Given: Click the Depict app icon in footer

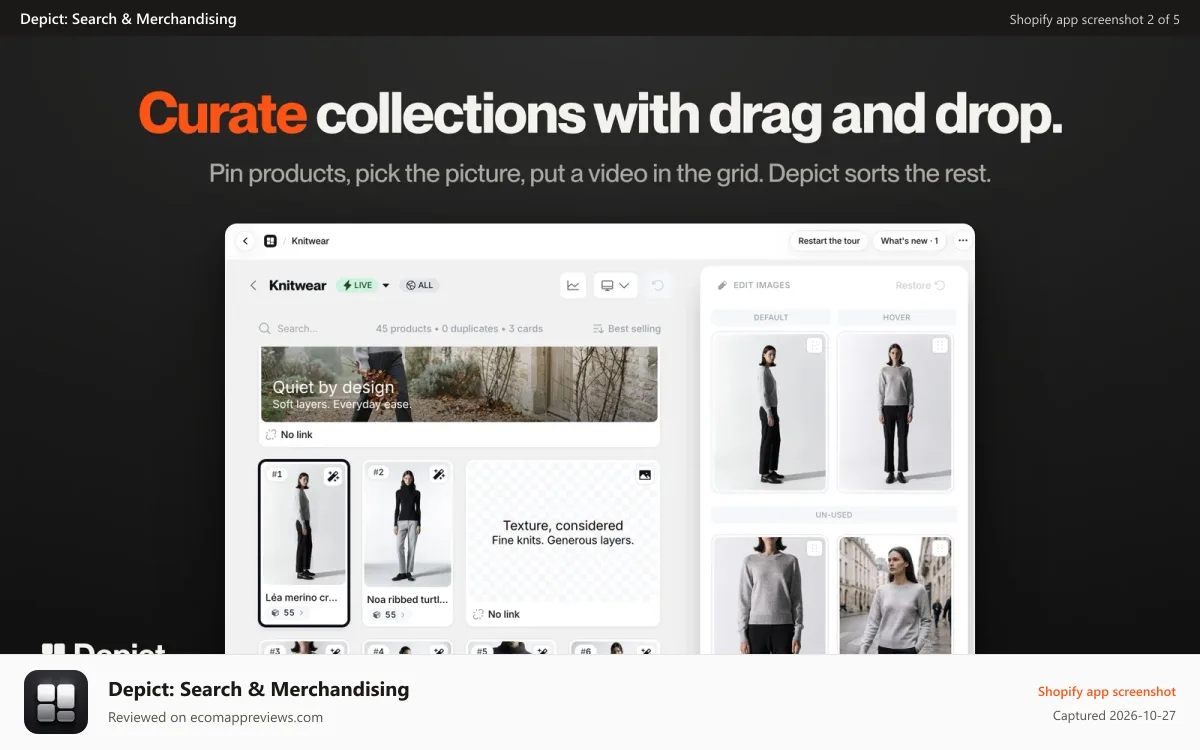Looking at the screenshot, I should [x=56, y=702].
